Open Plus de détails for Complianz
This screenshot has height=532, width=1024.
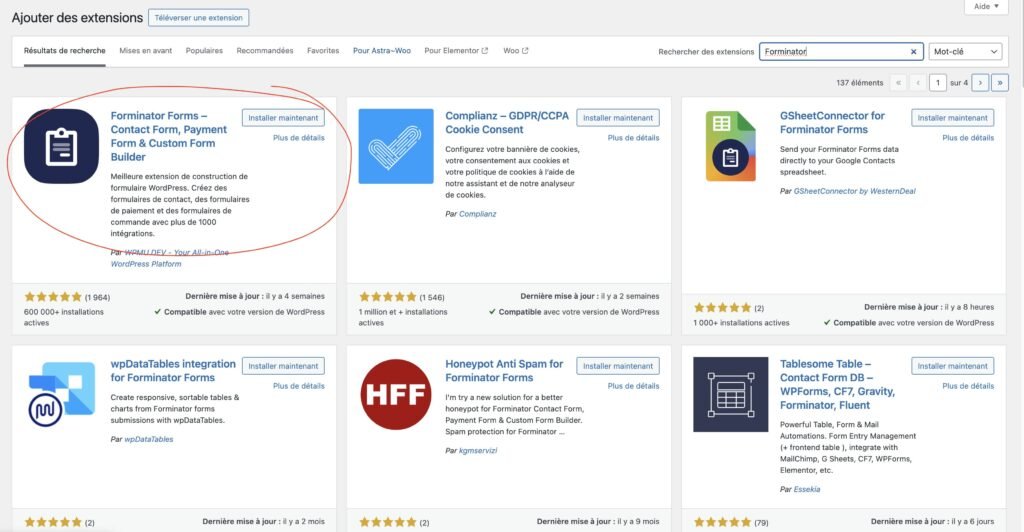pos(633,138)
